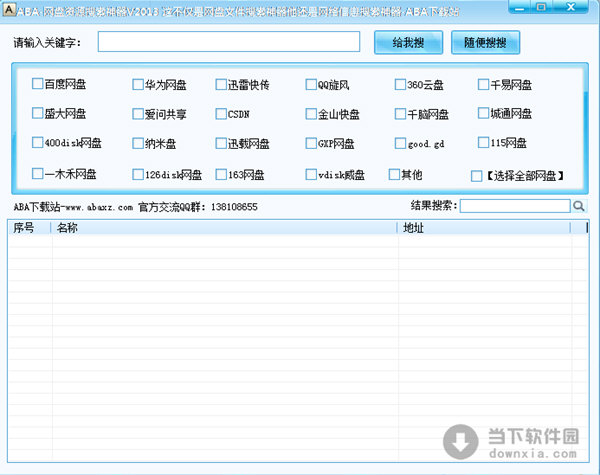The width and height of the screenshot is (600, 475).
Task: Enable the 其他 checkbox
Action: pos(394,174)
